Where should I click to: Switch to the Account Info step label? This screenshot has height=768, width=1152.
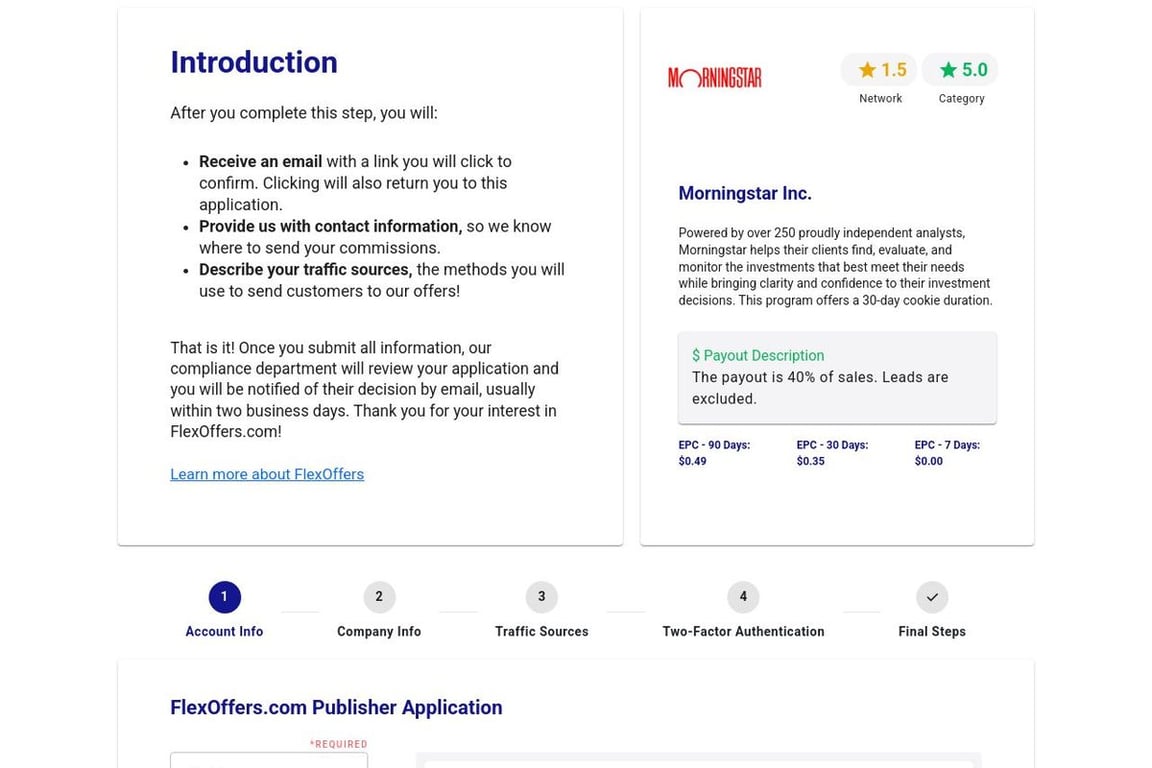click(x=224, y=632)
